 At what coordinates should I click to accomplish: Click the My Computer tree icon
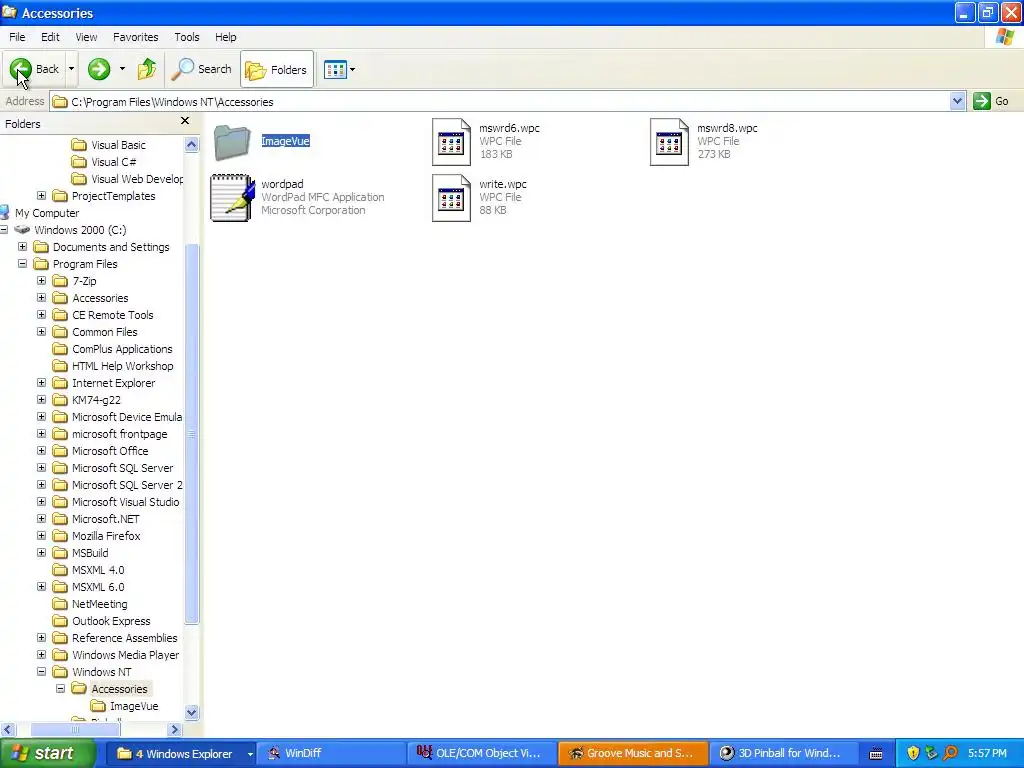click(x=5, y=213)
